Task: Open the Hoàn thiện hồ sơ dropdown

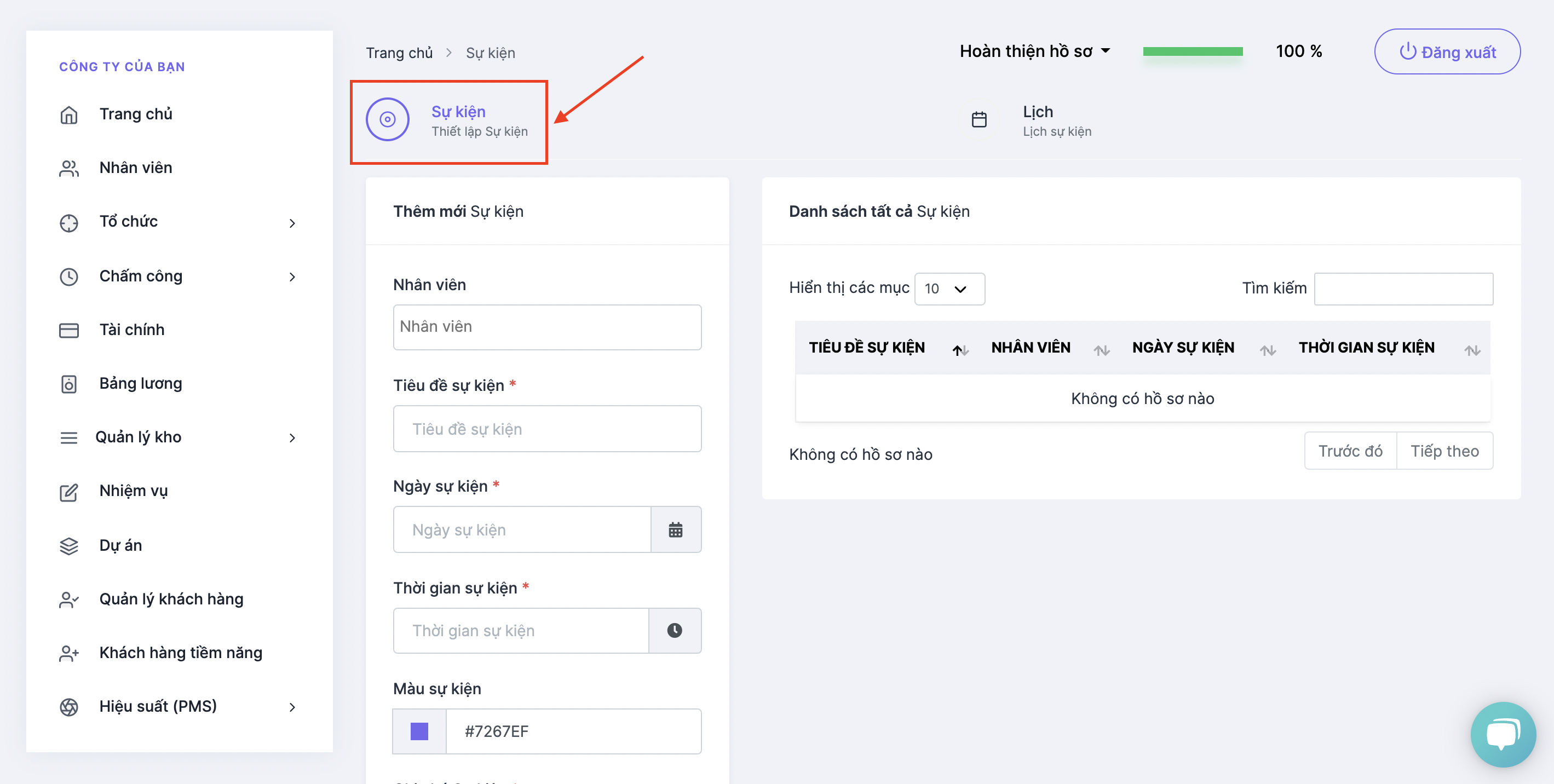Action: pos(1034,51)
